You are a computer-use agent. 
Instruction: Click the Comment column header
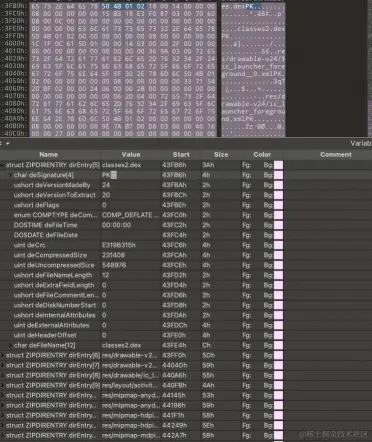pyautogui.click(x=336, y=155)
